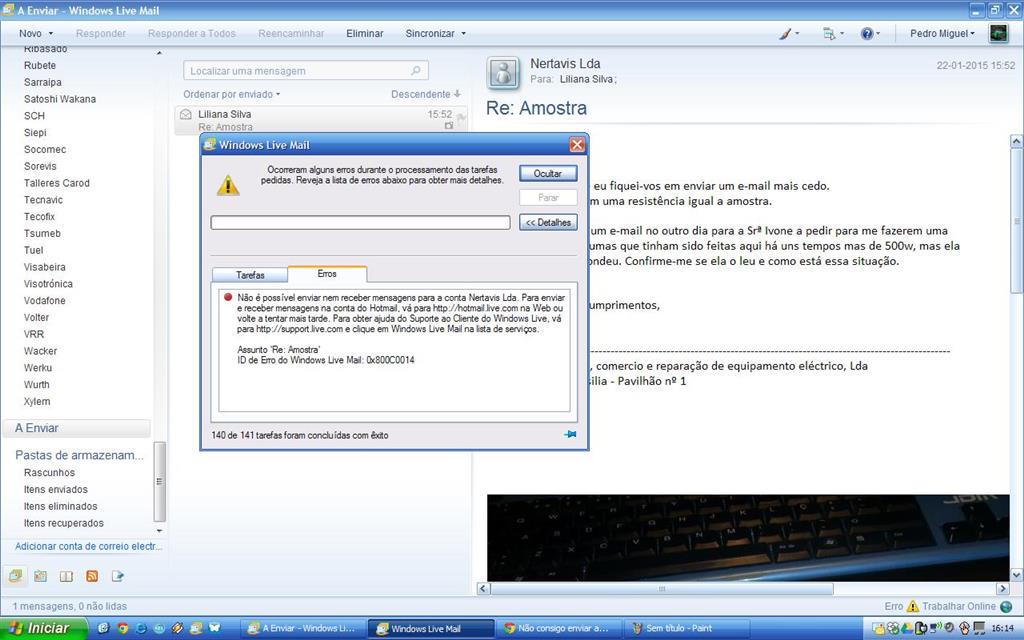The image size is (1024, 640).
Task: Toggle Descendente sort order
Action: (x=426, y=94)
